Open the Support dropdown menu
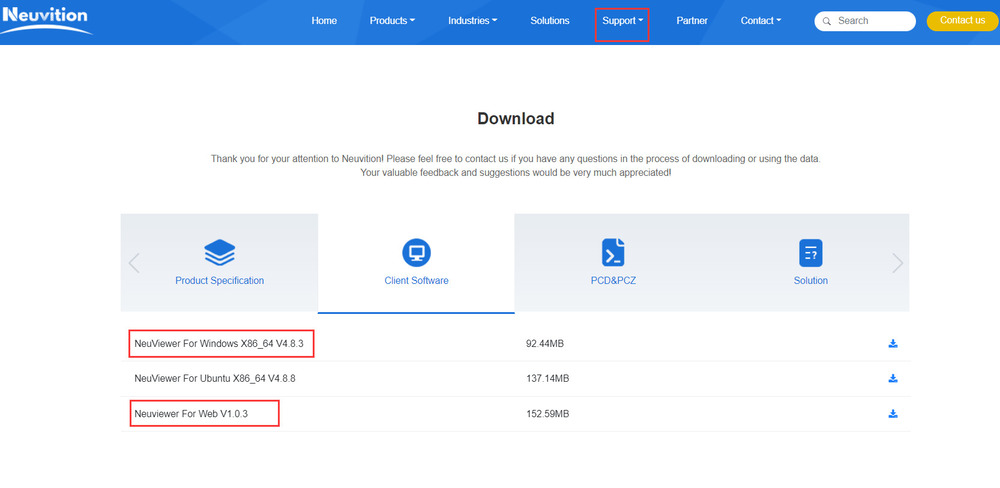The width and height of the screenshot is (1000, 488). [x=622, y=20]
